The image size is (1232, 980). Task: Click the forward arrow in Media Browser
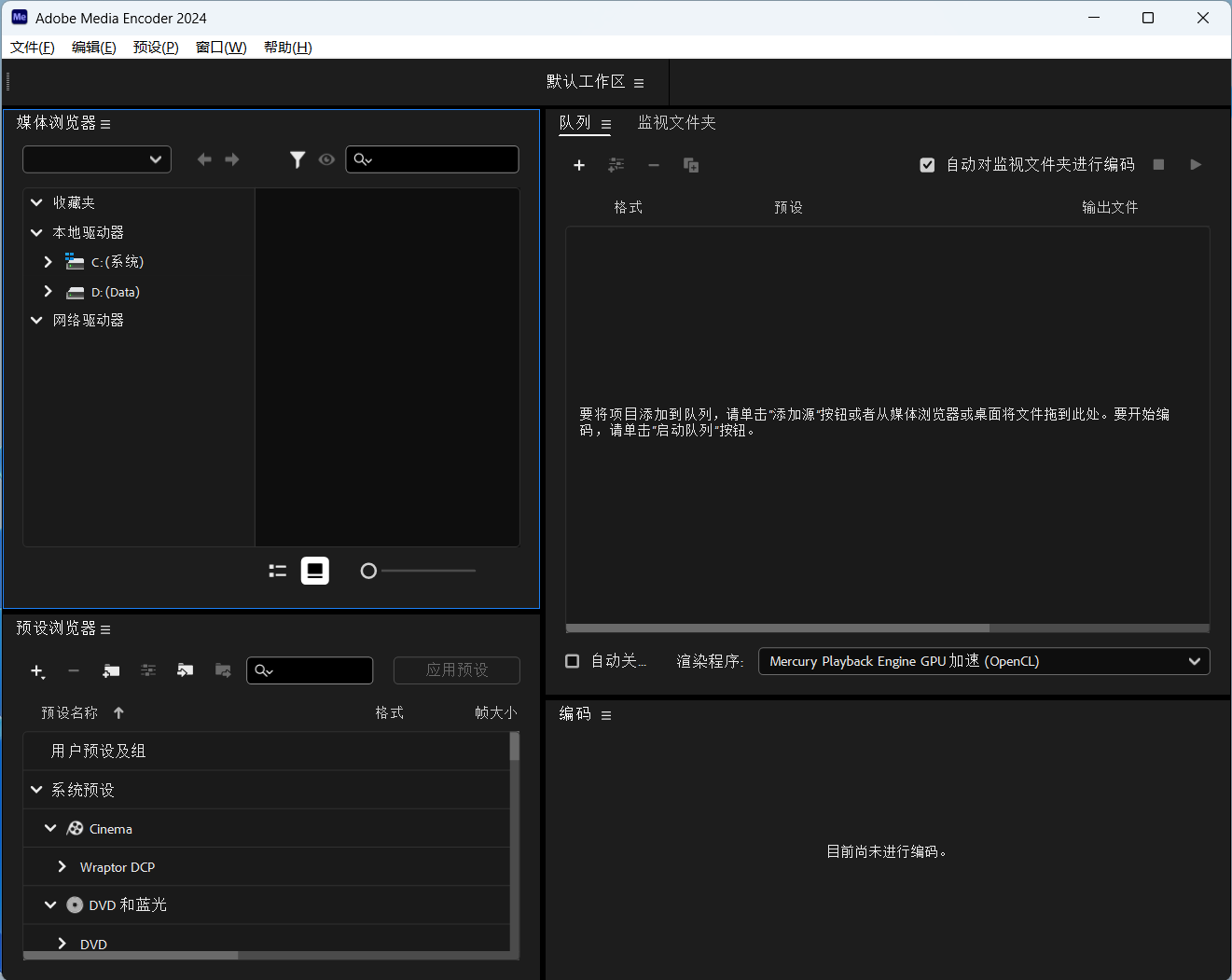[232, 159]
